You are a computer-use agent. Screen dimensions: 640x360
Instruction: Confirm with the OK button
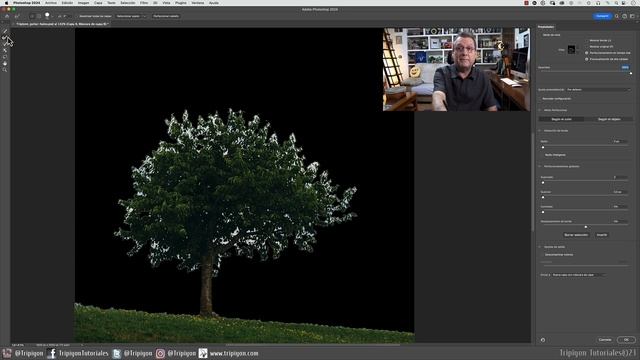pos(626,340)
